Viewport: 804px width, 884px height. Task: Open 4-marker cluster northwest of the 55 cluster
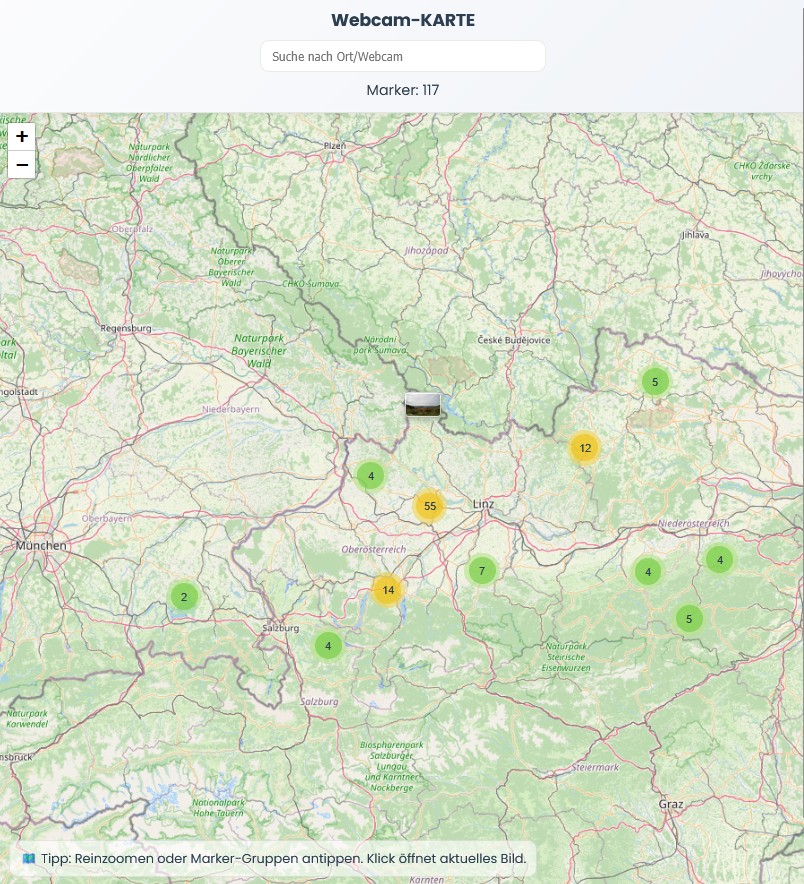(x=371, y=476)
